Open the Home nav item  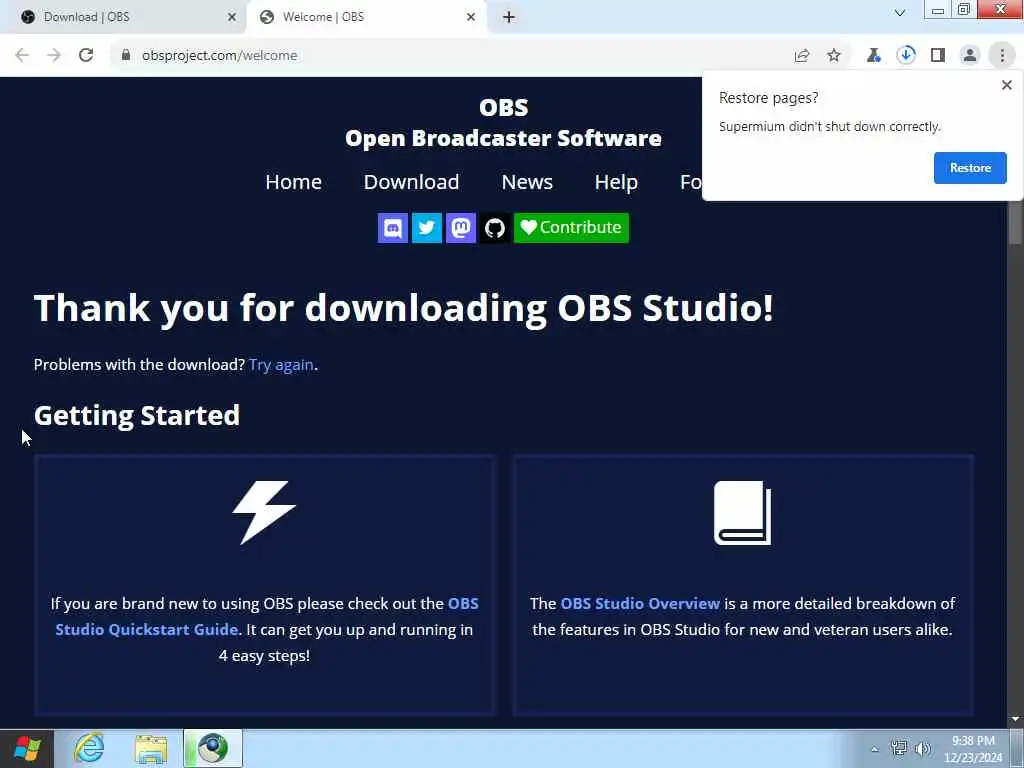(293, 182)
